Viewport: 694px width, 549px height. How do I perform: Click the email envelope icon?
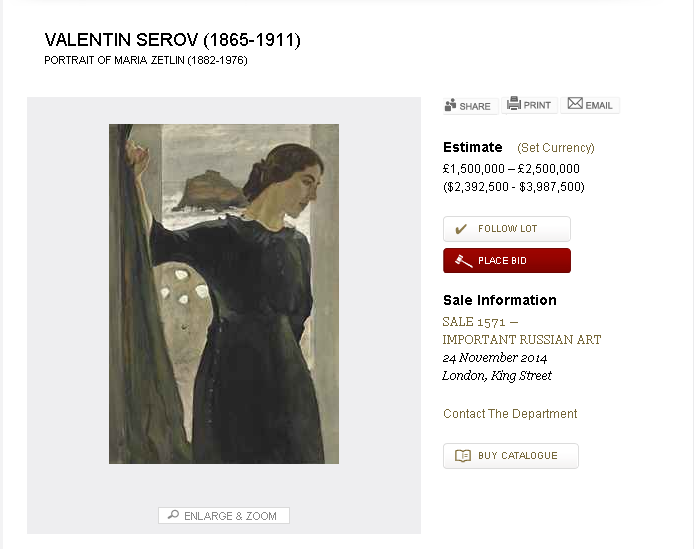[575, 103]
